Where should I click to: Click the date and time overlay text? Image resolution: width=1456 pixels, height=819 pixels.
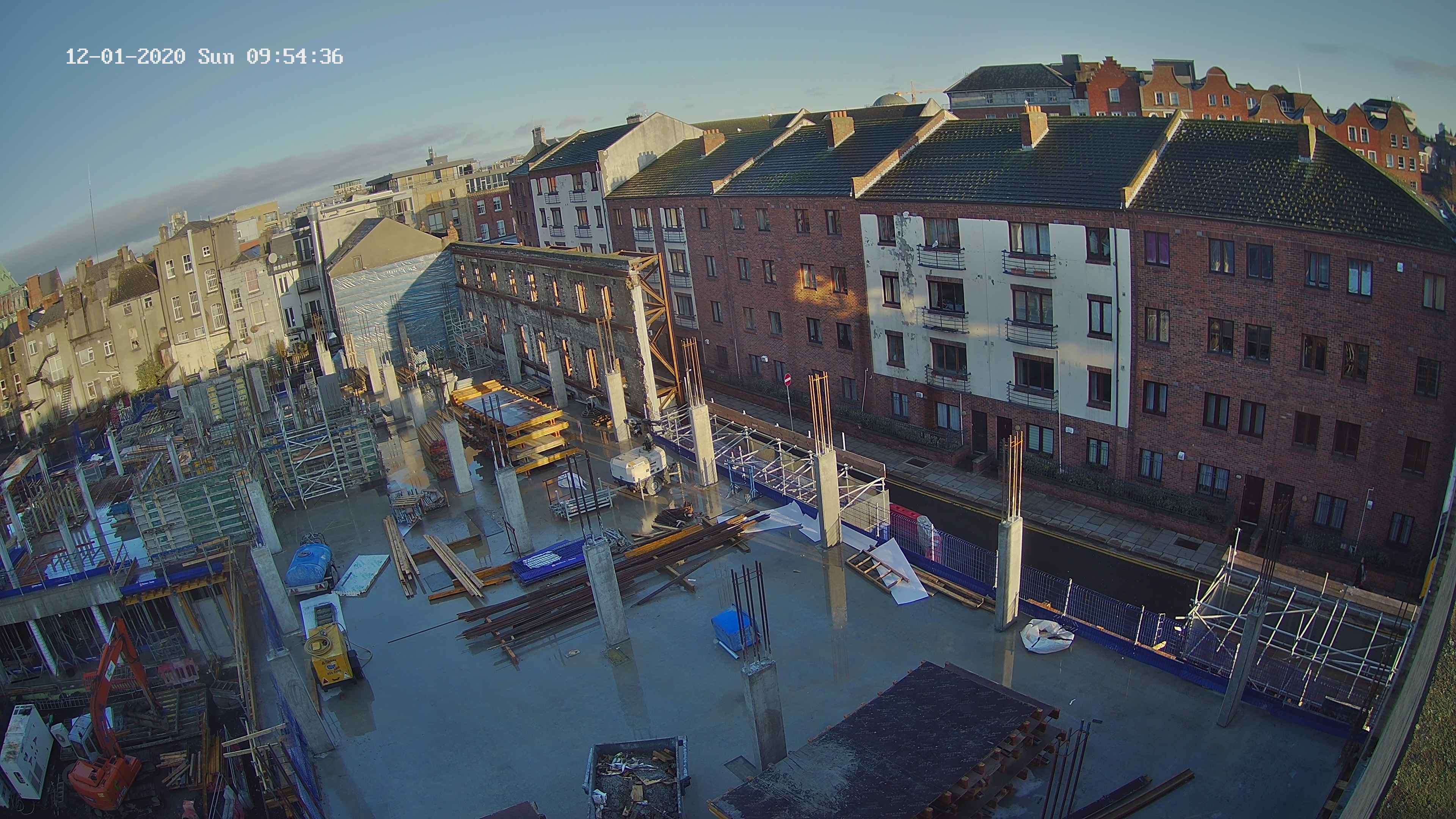click(x=204, y=56)
